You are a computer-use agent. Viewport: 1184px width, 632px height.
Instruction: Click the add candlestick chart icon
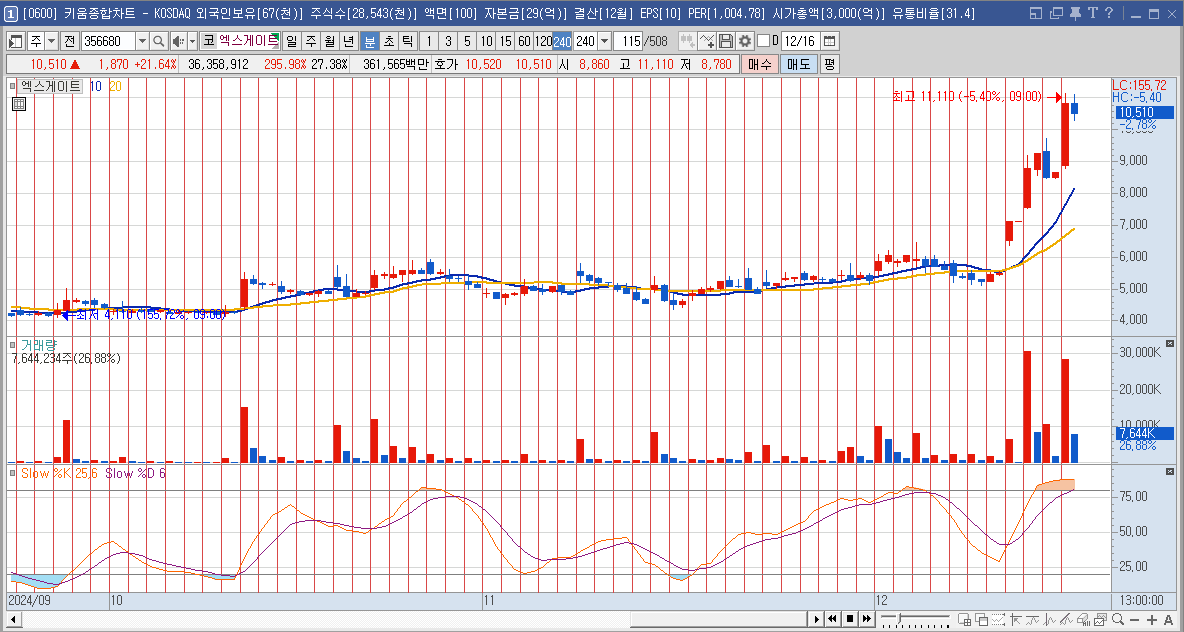click(687, 41)
